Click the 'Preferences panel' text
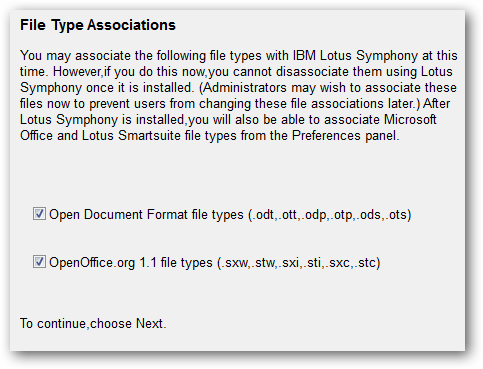Viewport: 483px width, 369px height. click(345, 136)
